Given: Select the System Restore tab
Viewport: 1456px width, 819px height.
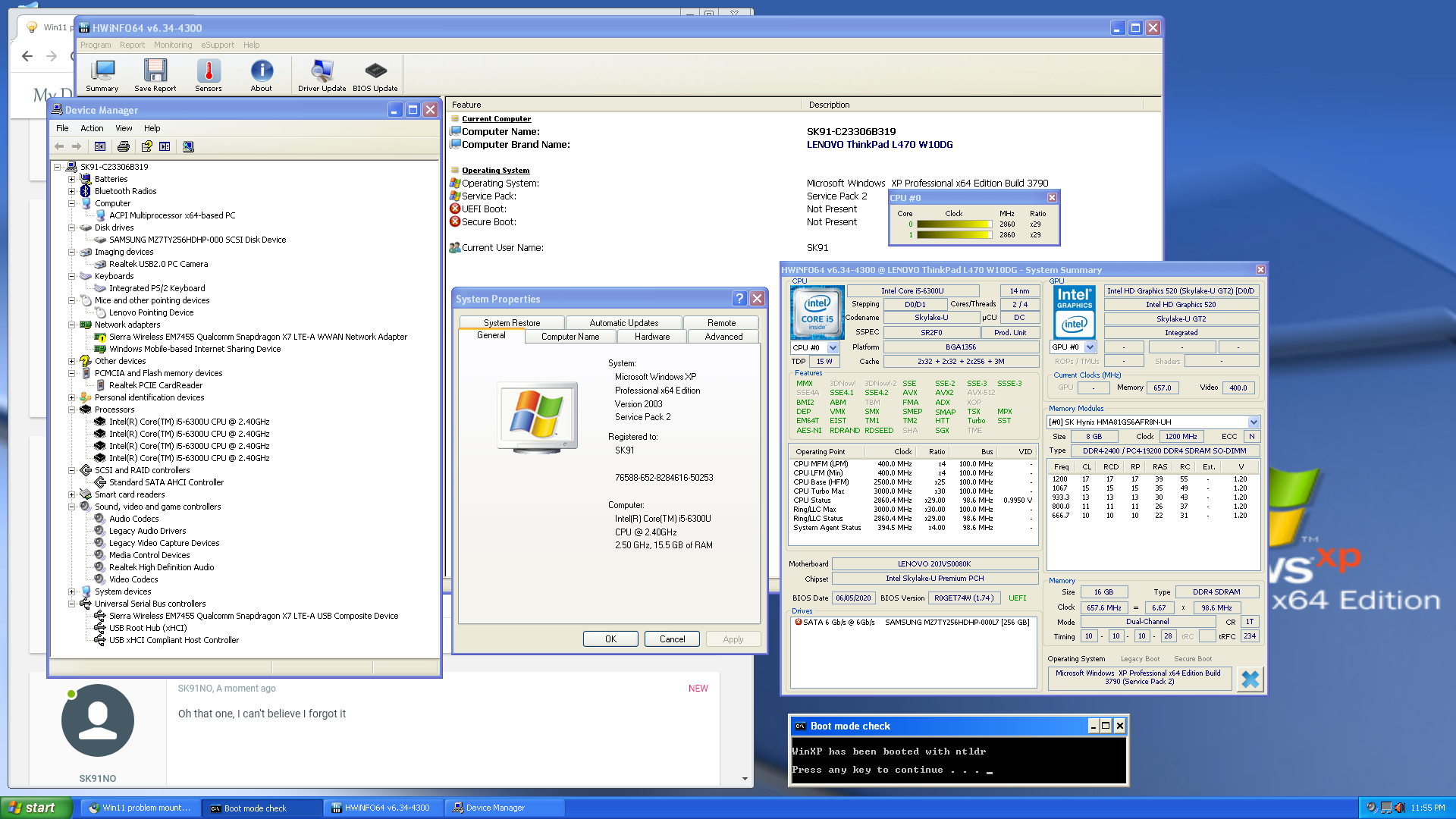Looking at the screenshot, I should (x=512, y=323).
